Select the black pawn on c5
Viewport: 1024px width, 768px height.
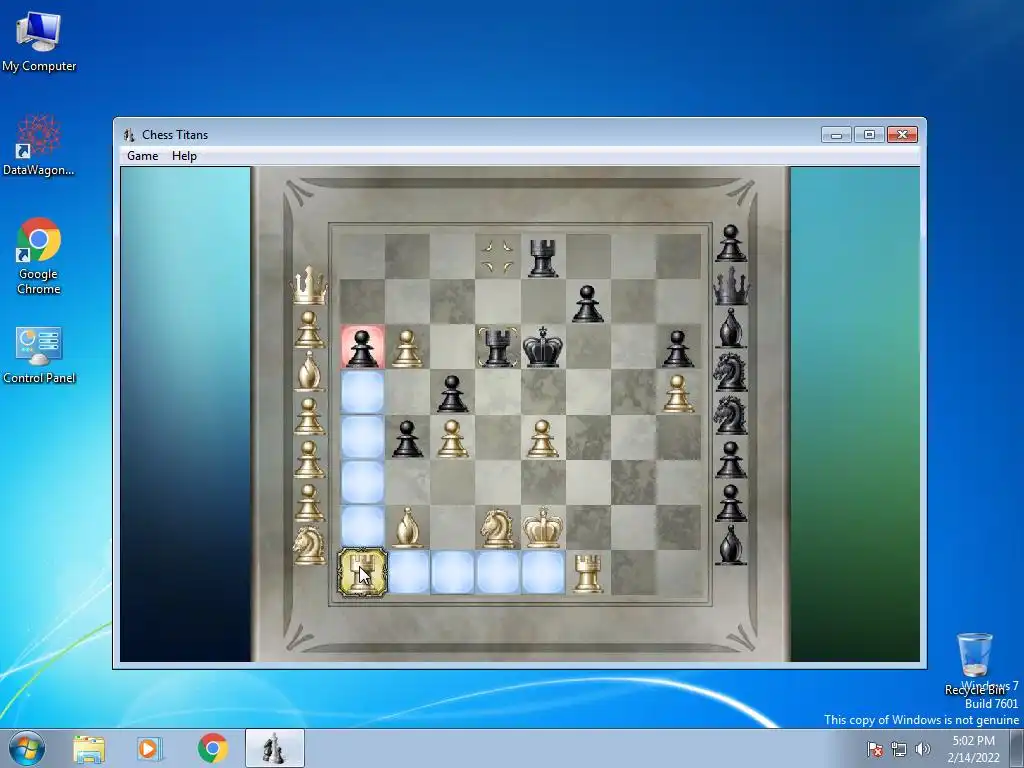click(x=452, y=393)
